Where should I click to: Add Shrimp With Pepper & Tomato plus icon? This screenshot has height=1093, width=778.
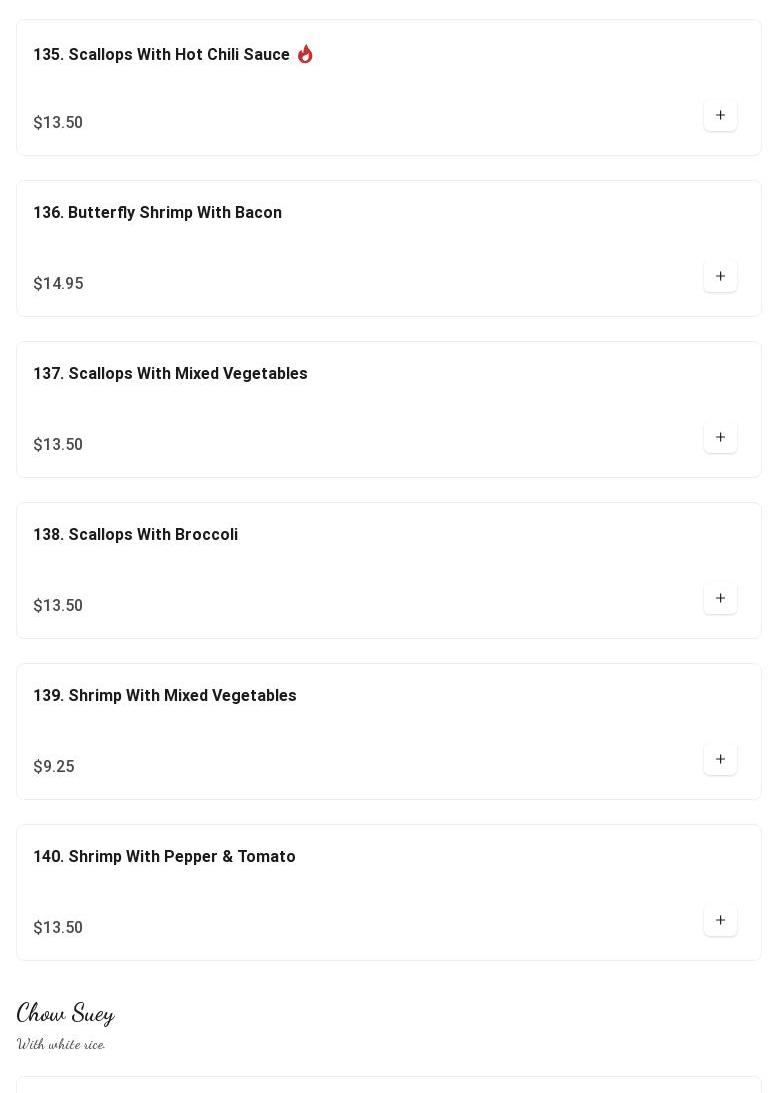720,920
